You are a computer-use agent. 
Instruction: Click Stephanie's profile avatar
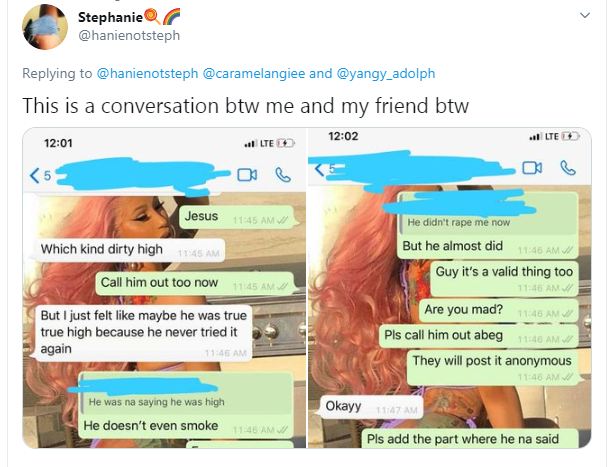tap(45, 27)
